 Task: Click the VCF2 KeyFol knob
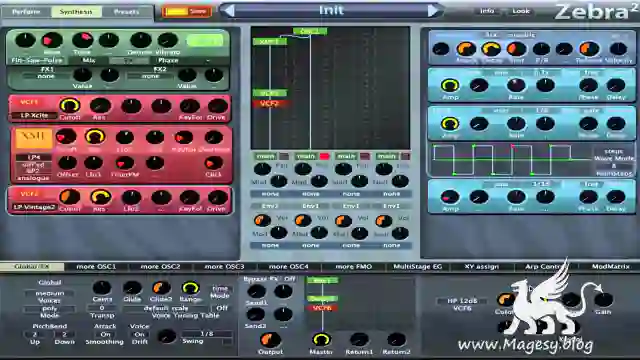tap(190, 198)
